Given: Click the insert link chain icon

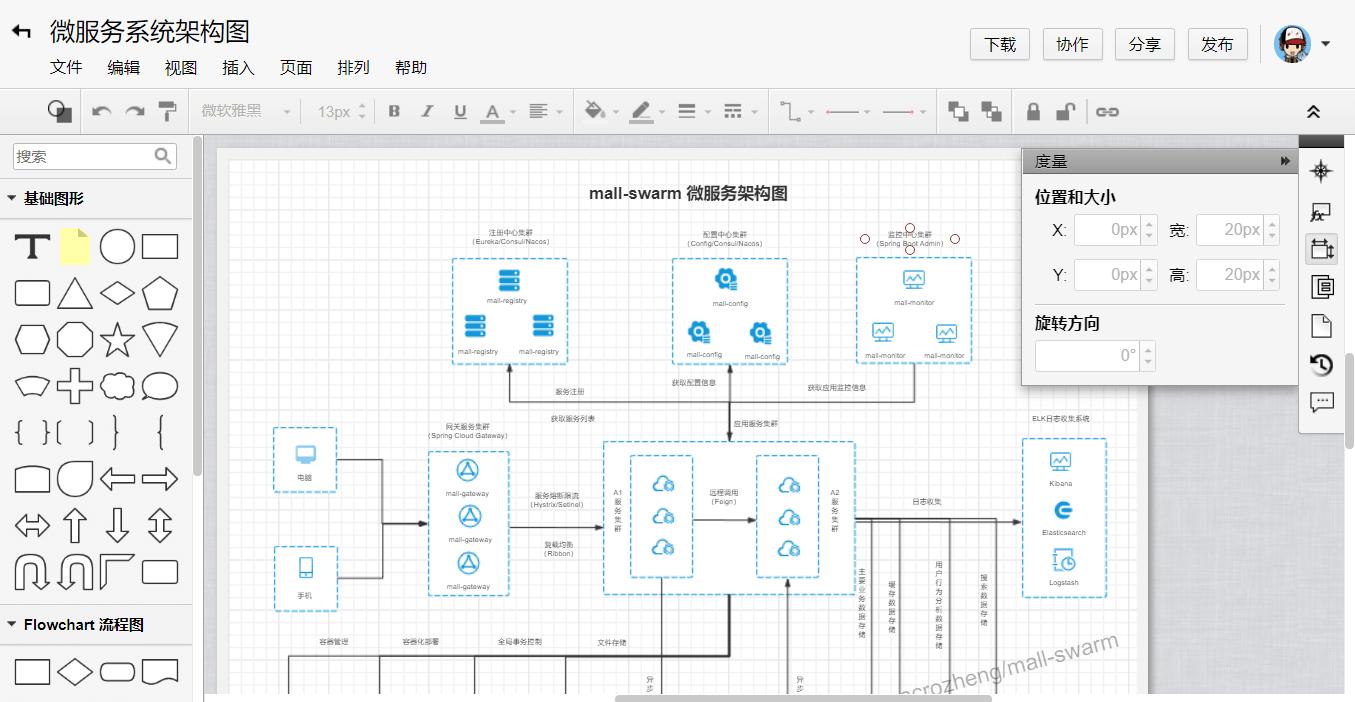Looking at the screenshot, I should click(1107, 111).
